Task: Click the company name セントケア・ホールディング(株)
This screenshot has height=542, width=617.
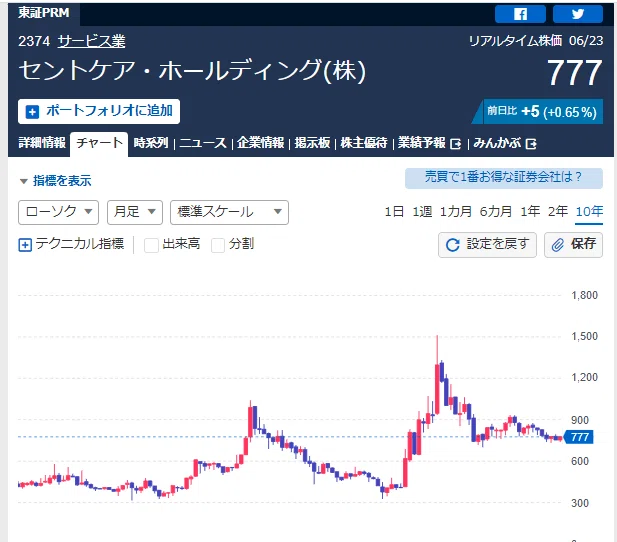Action: point(192,71)
